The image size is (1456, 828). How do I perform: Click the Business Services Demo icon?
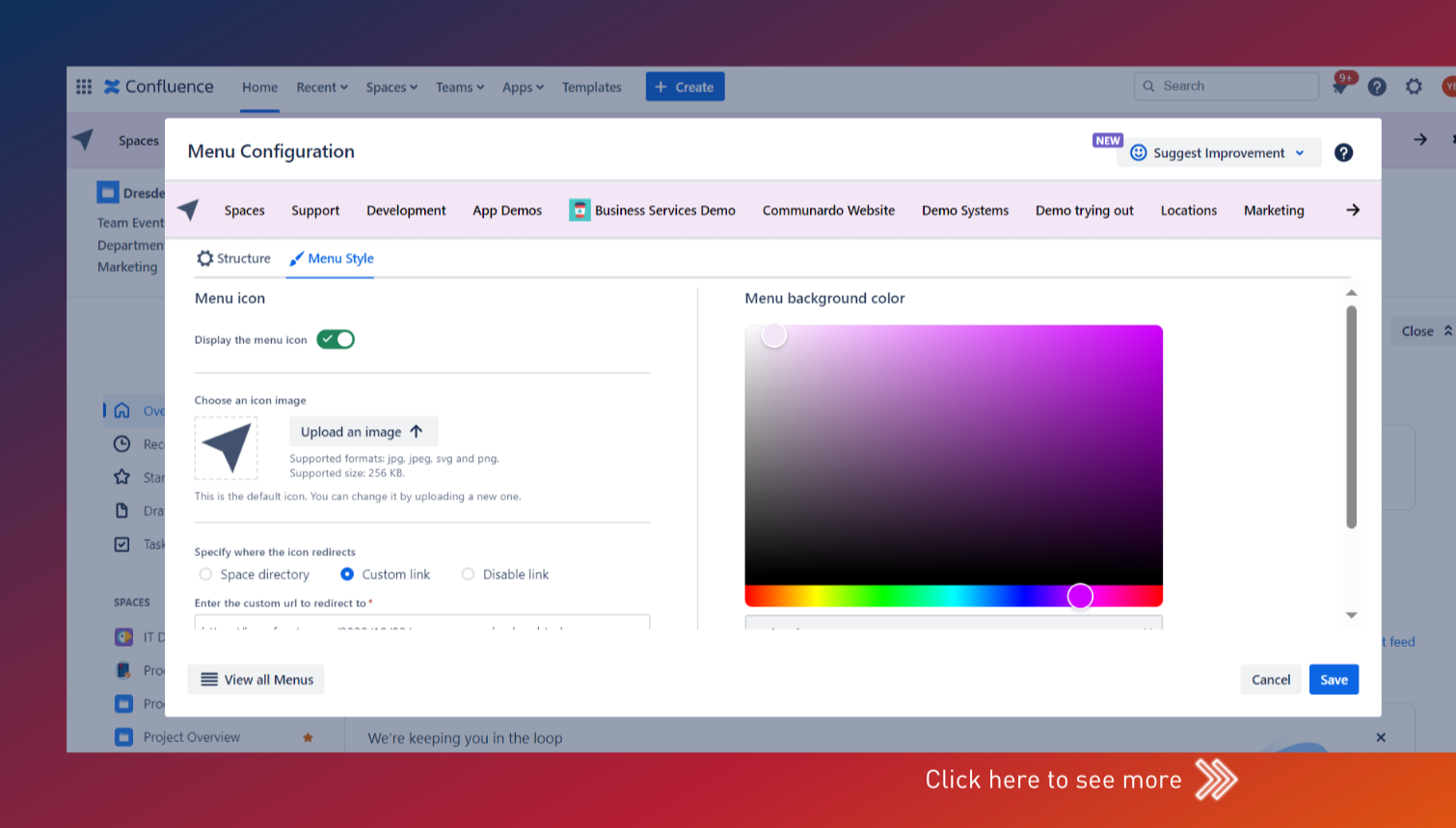(580, 210)
